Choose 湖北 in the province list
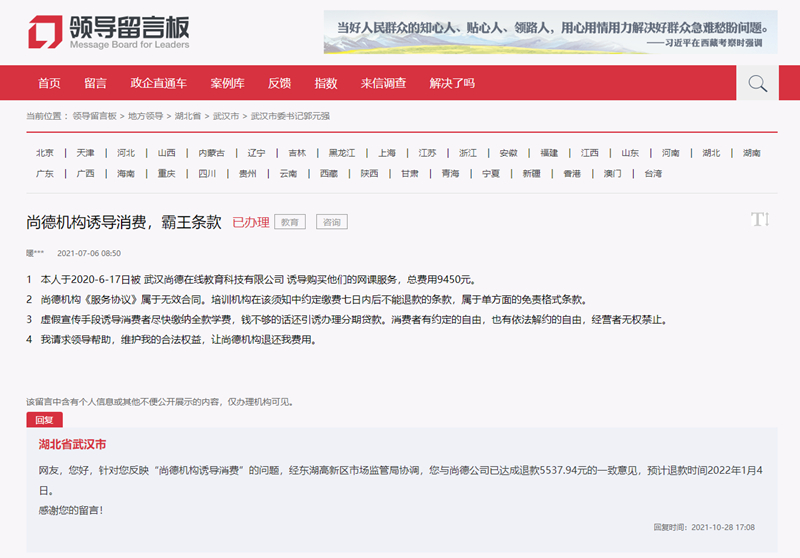This screenshot has height=558, width=800. click(711, 153)
